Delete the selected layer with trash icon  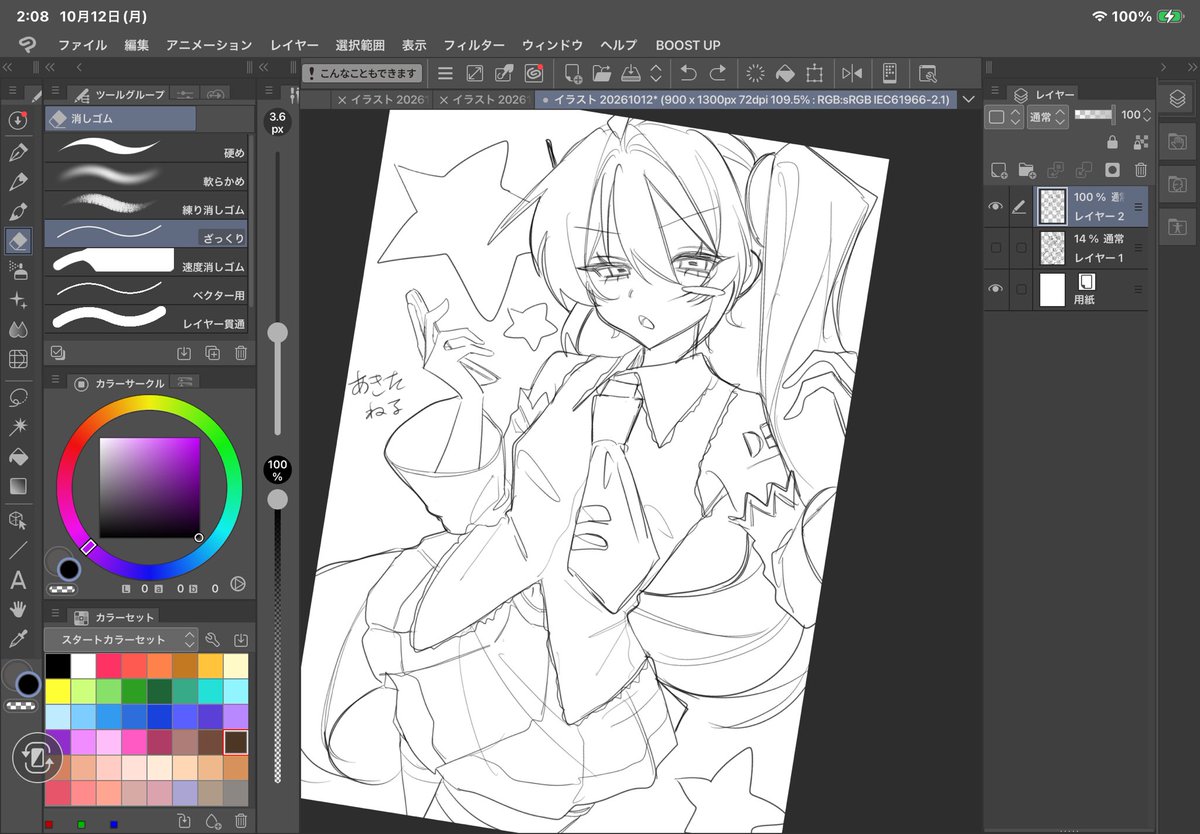point(1140,170)
